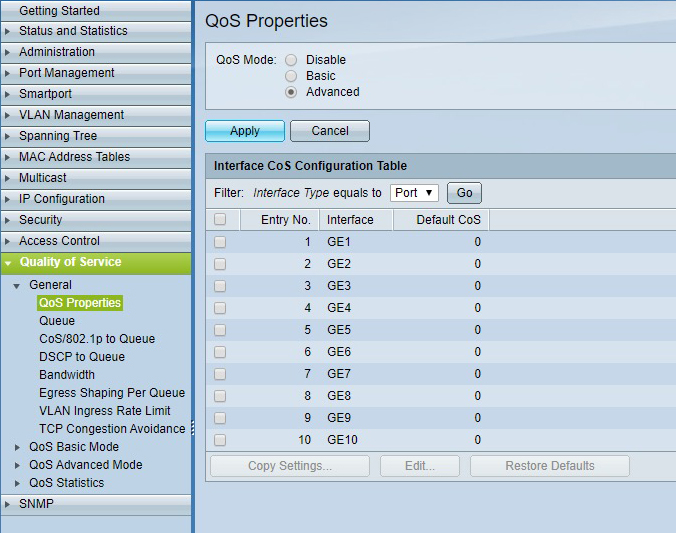
Task: Click the Go filter button
Action: coord(464,193)
